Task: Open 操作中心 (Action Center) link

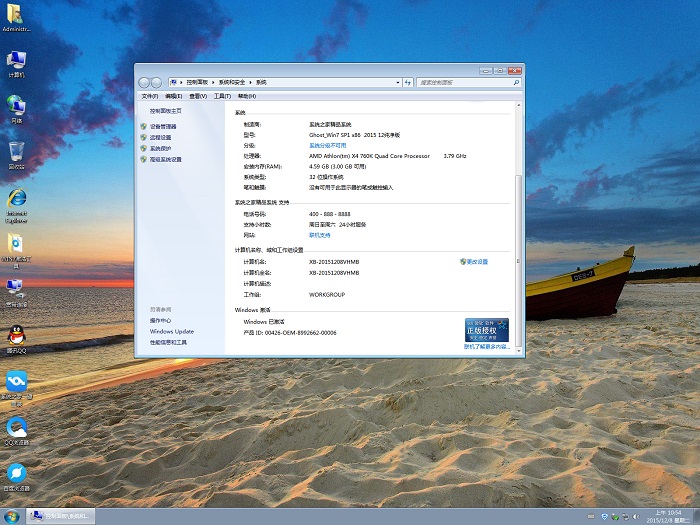Action: (160, 321)
